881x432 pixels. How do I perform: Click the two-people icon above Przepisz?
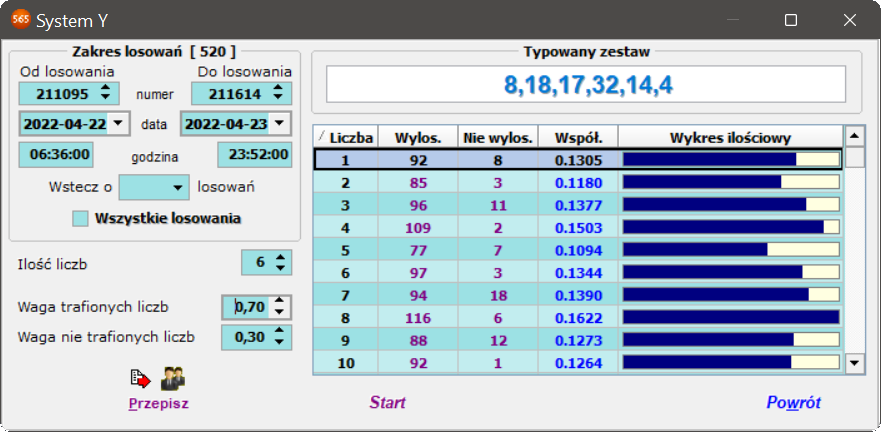pos(173,378)
